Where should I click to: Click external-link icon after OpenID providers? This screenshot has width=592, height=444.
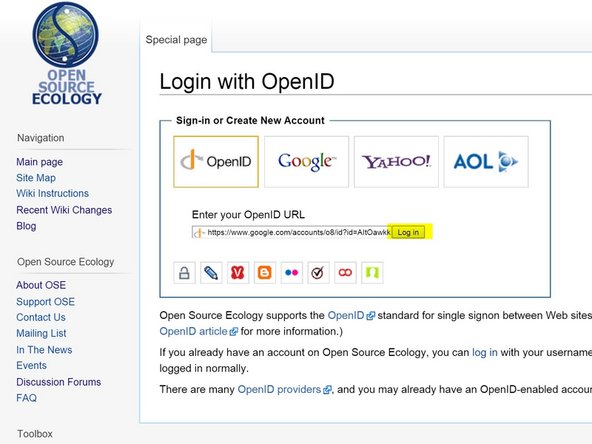(x=327, y=390)
